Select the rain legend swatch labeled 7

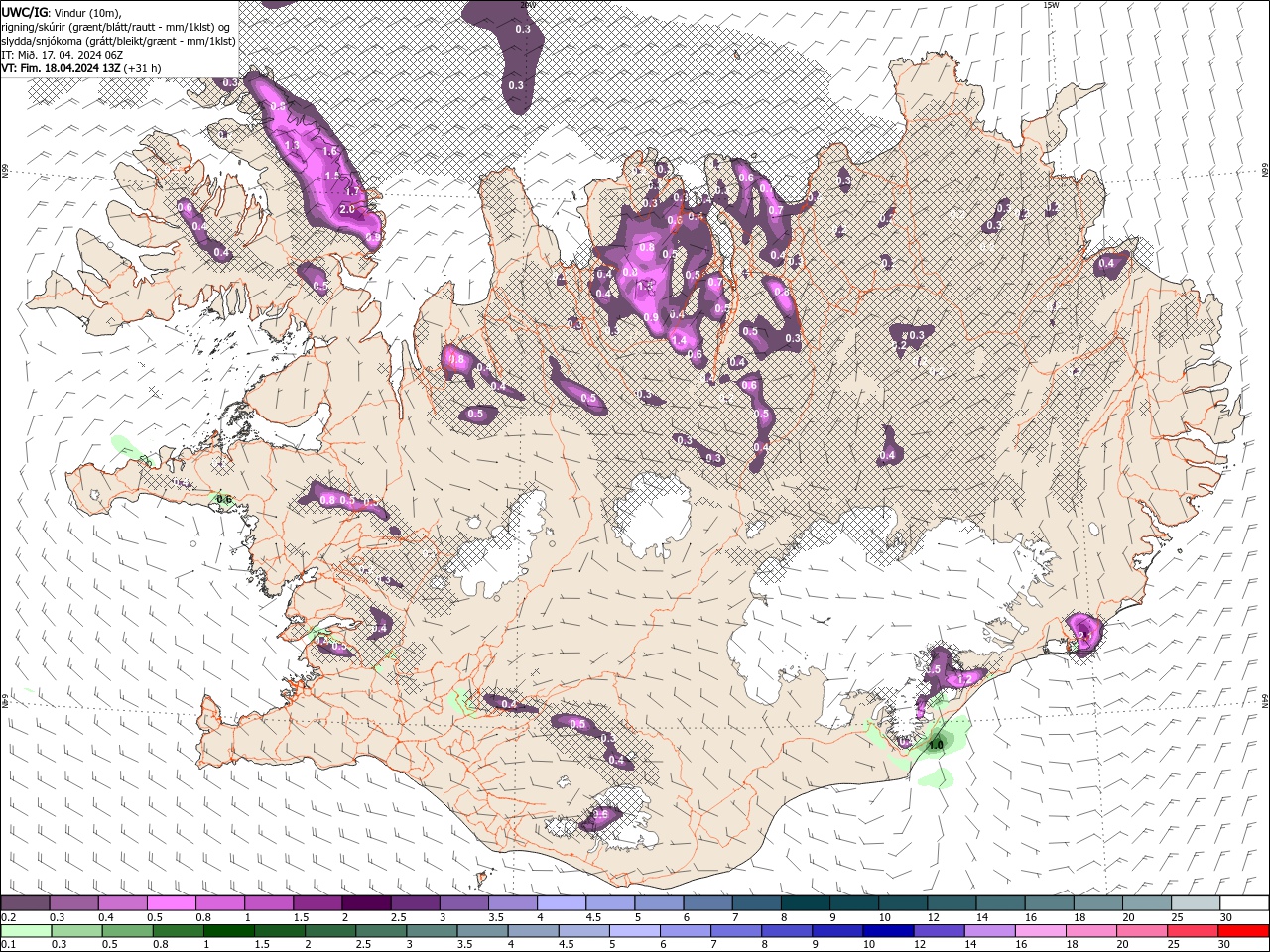click(x=734, y=930)
